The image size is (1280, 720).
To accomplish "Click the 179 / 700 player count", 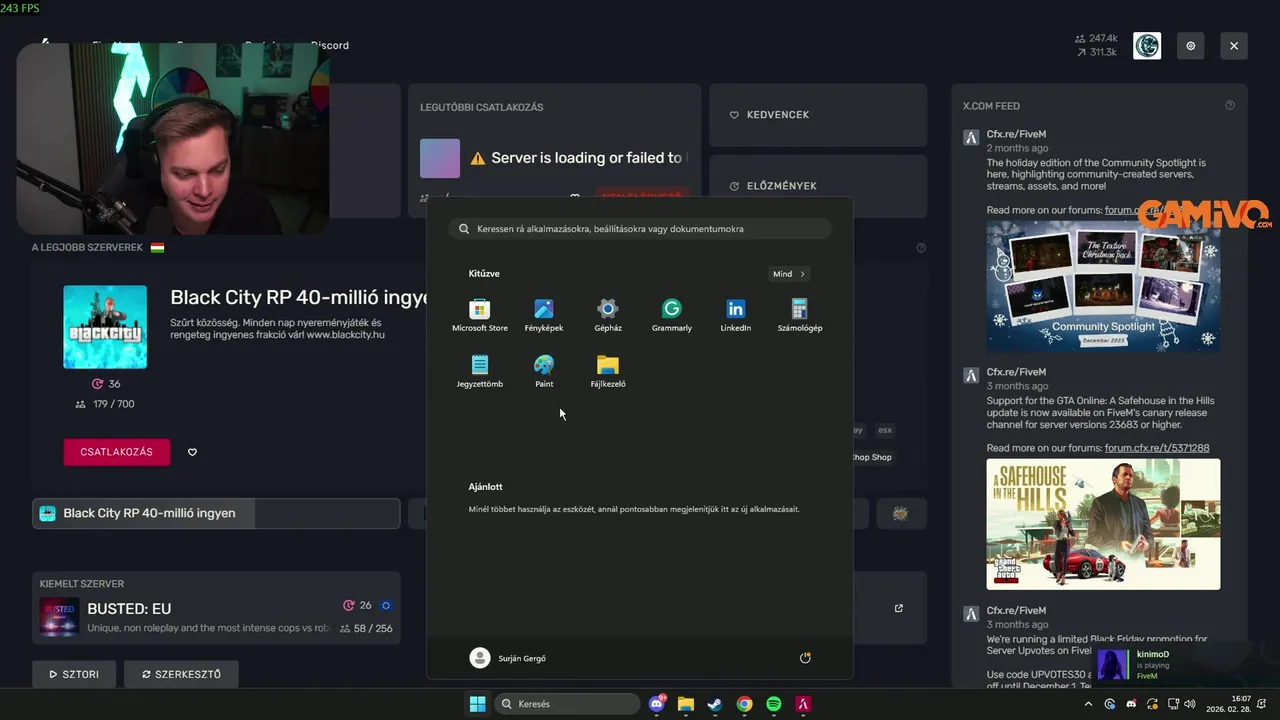I will (105, 404).
